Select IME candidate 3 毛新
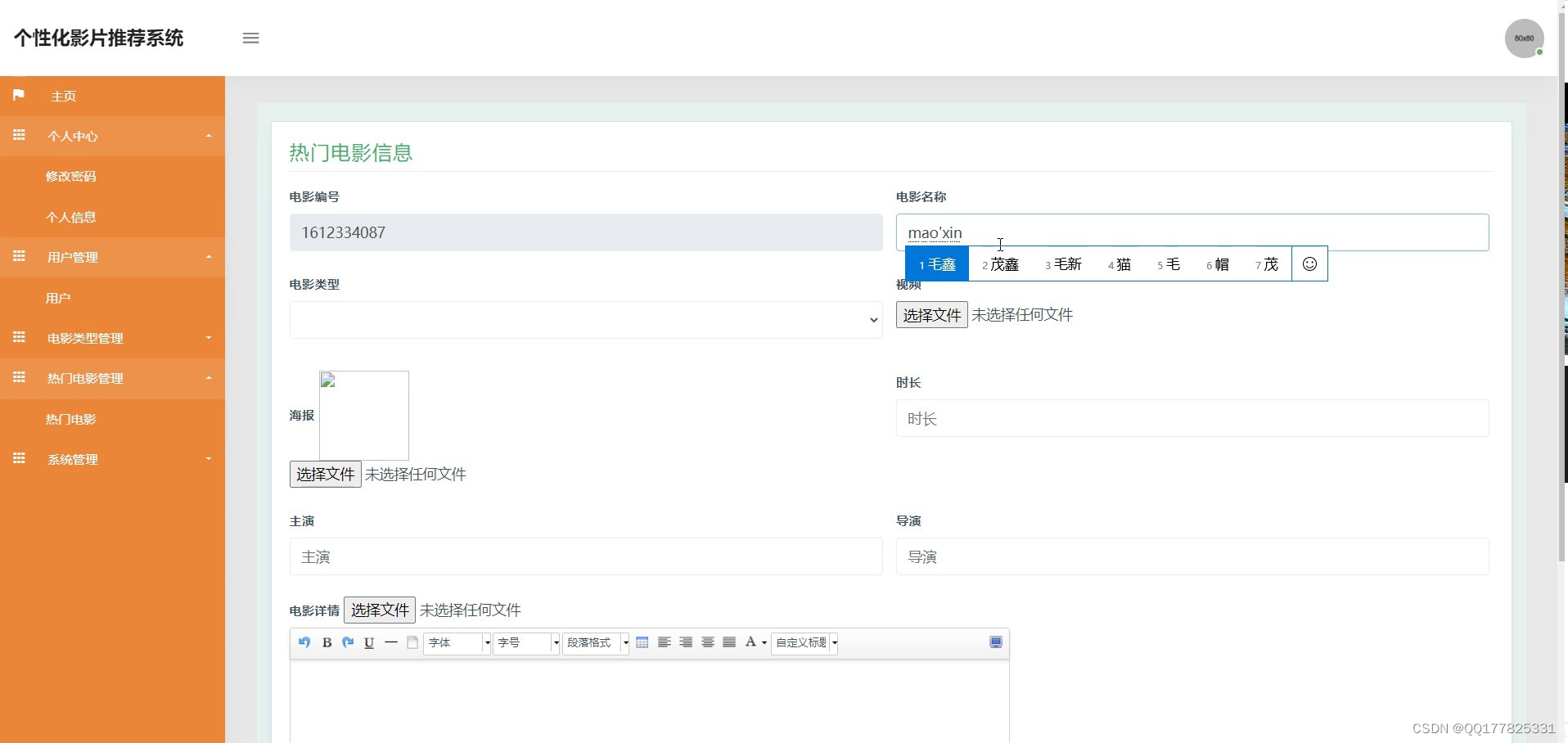The height and width of the screenshot is (743, 1568). pyautogui.click(x=1063, y=263)
